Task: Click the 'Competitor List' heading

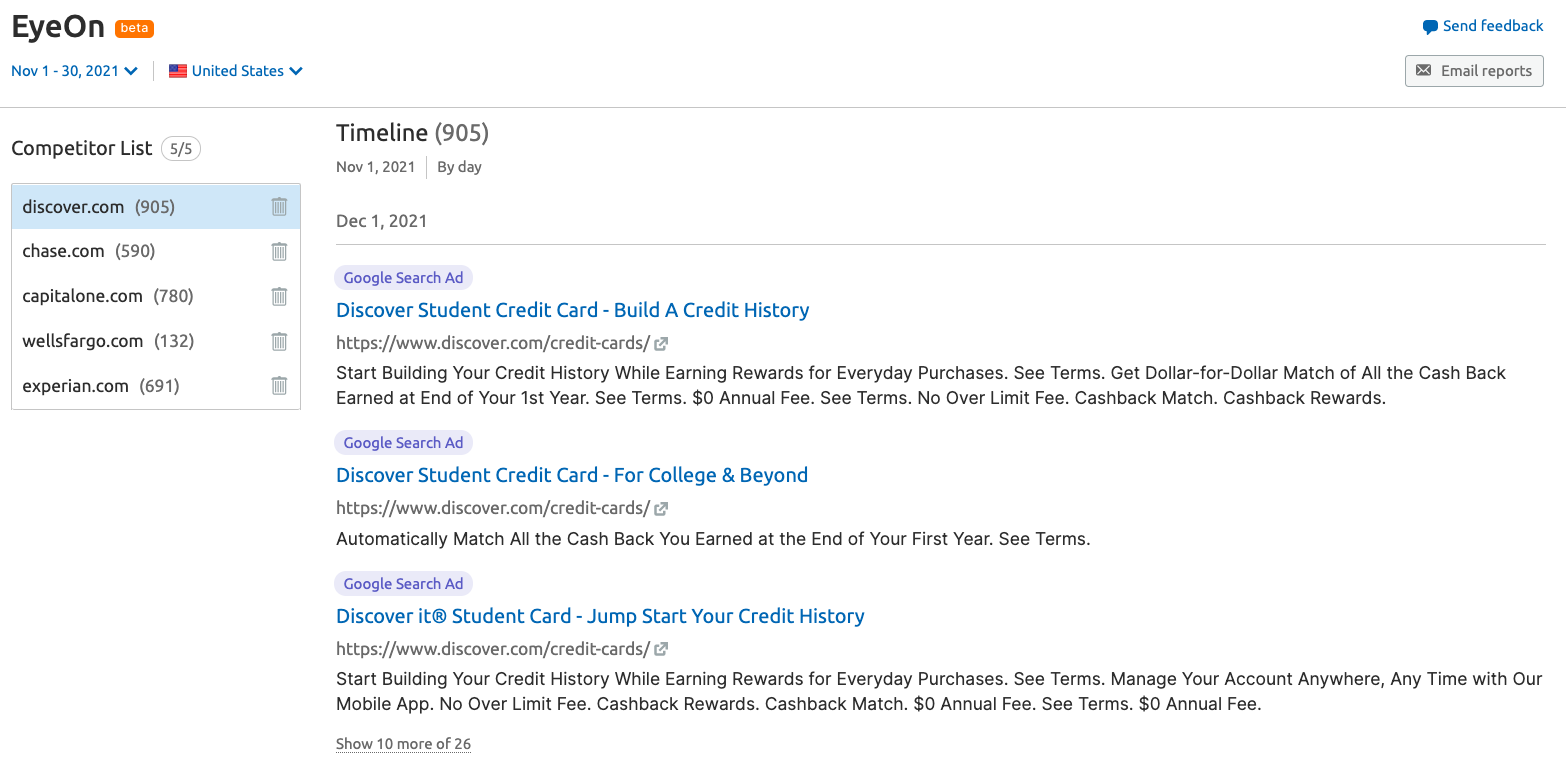Action: click(x=82, y=148)
